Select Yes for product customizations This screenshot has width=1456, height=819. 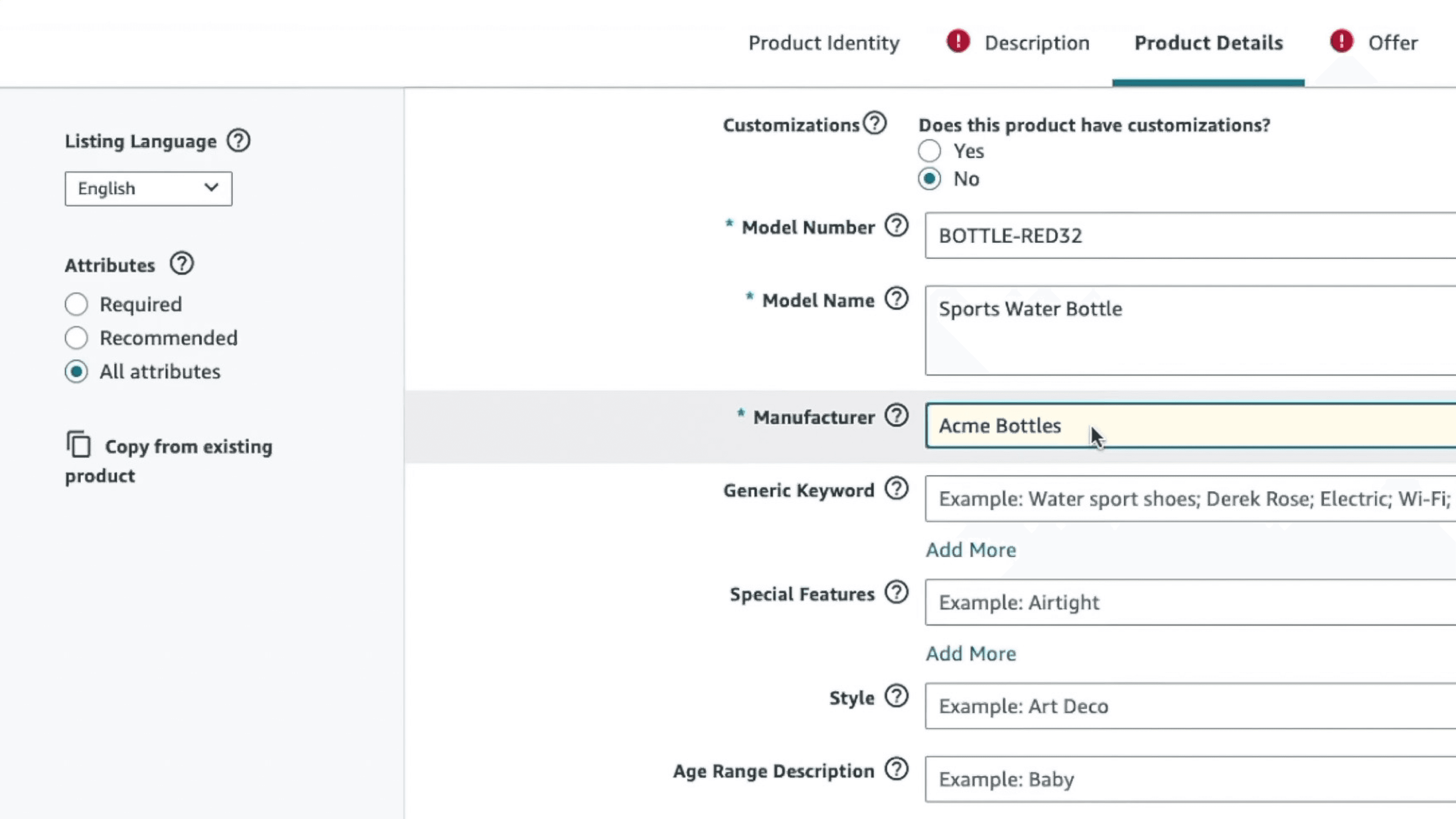929,152
